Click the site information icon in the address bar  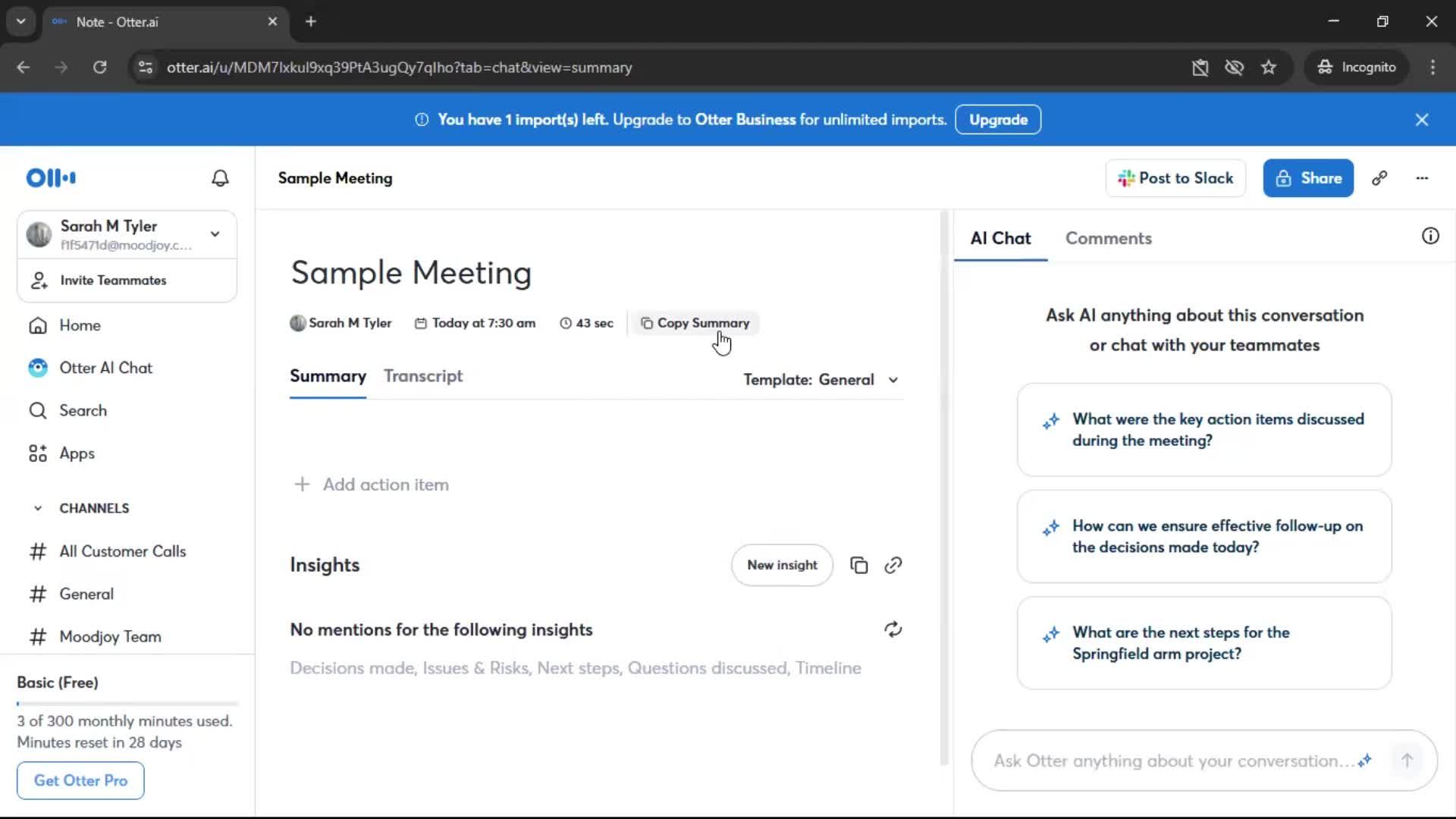(x=145, y=67)
